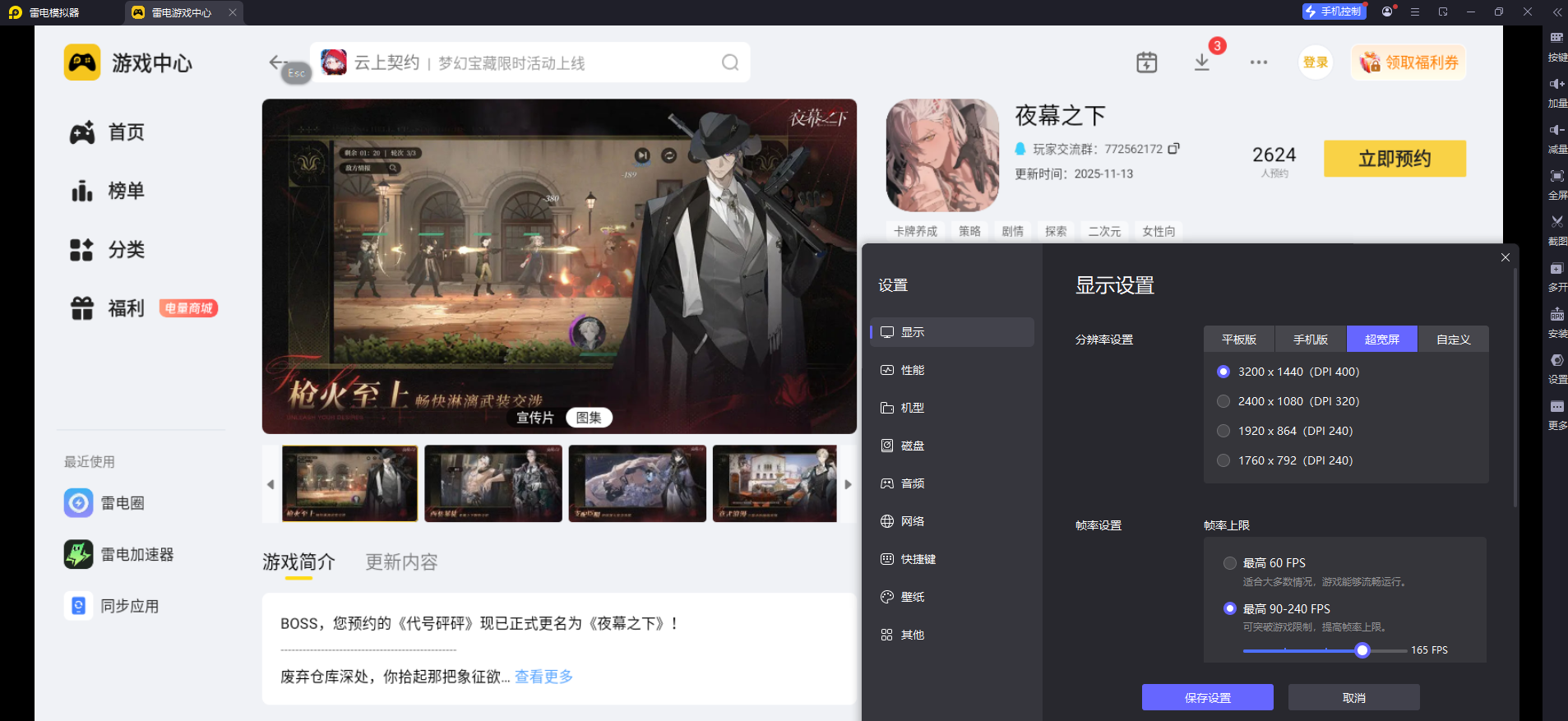
Task: Open the hamburger menu in title bar
Action: click(1415, 12)
